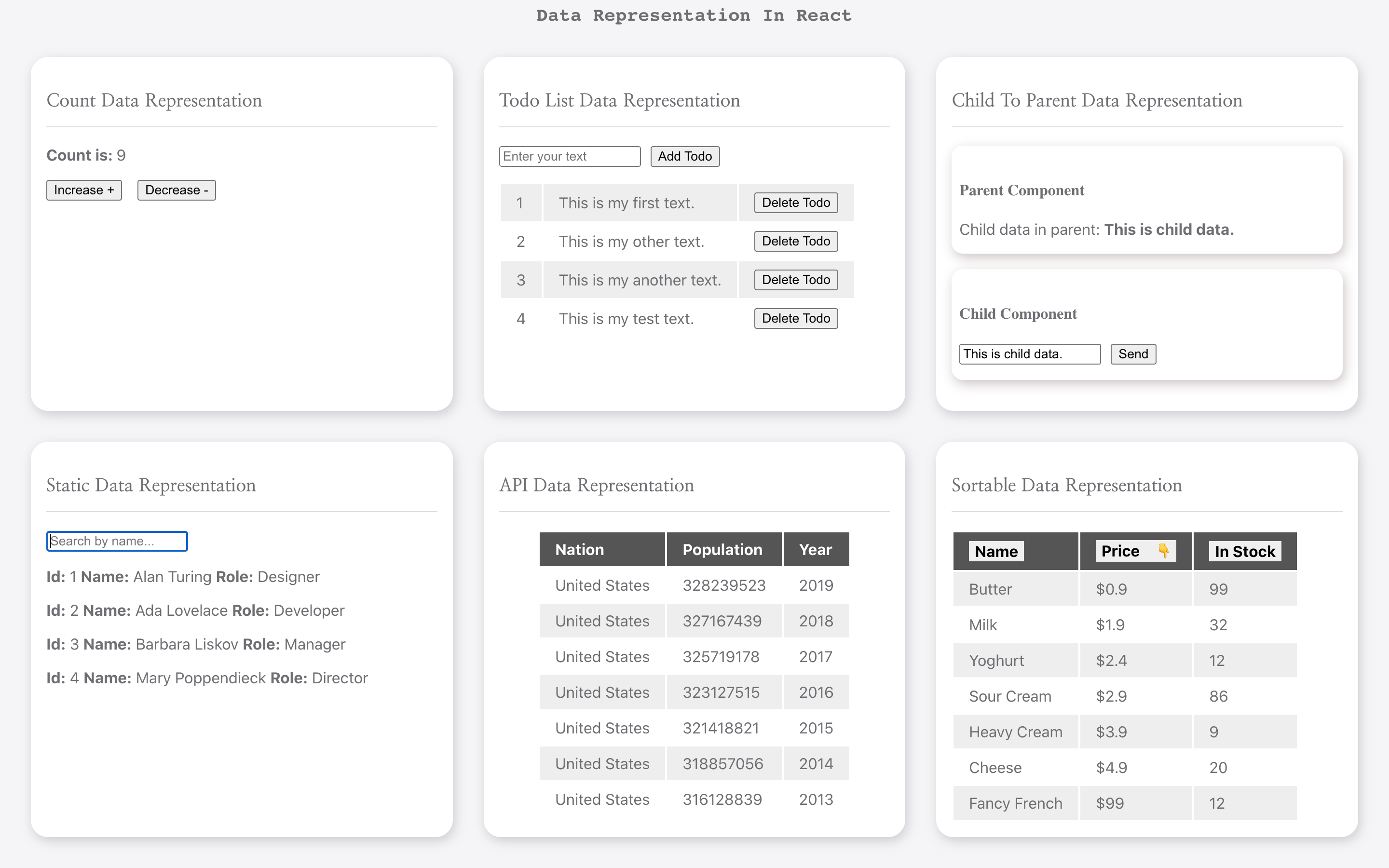Click the pointing-down sort icon on Price

coord(1163,551)
